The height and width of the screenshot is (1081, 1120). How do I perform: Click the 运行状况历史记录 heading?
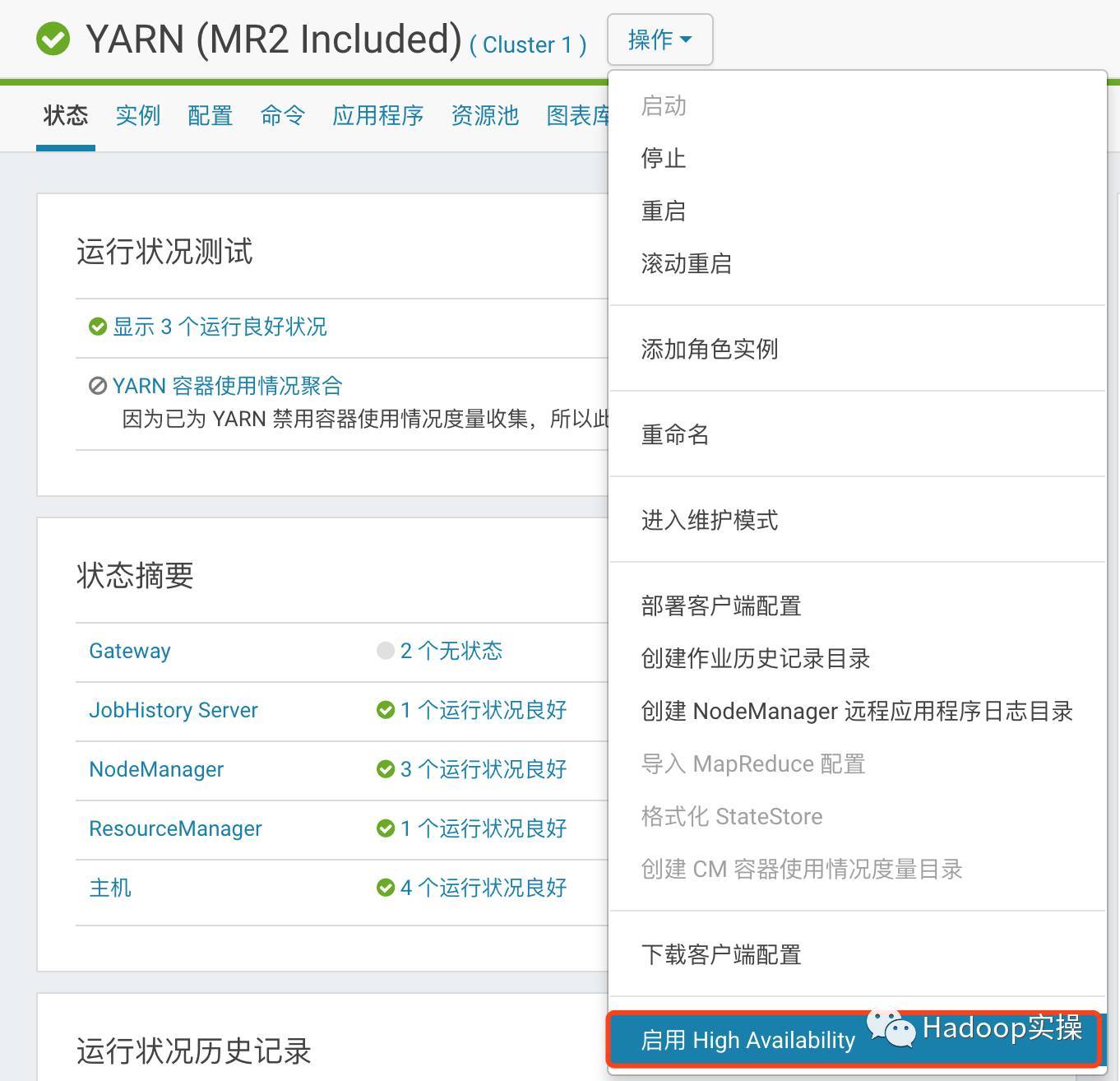[x=194, y=1051]
